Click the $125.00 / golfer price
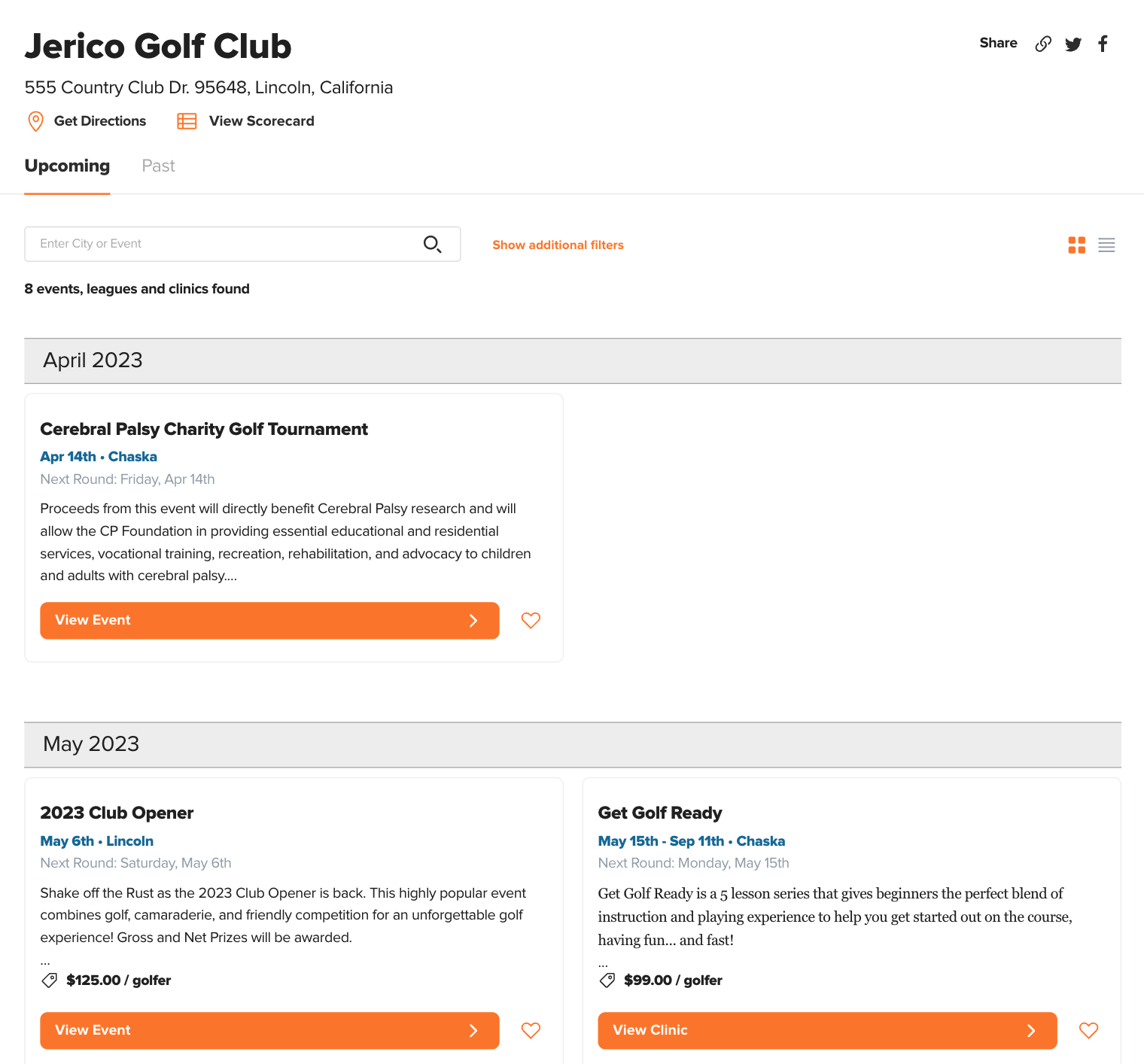The image size is (1144, 1064). 119,980
